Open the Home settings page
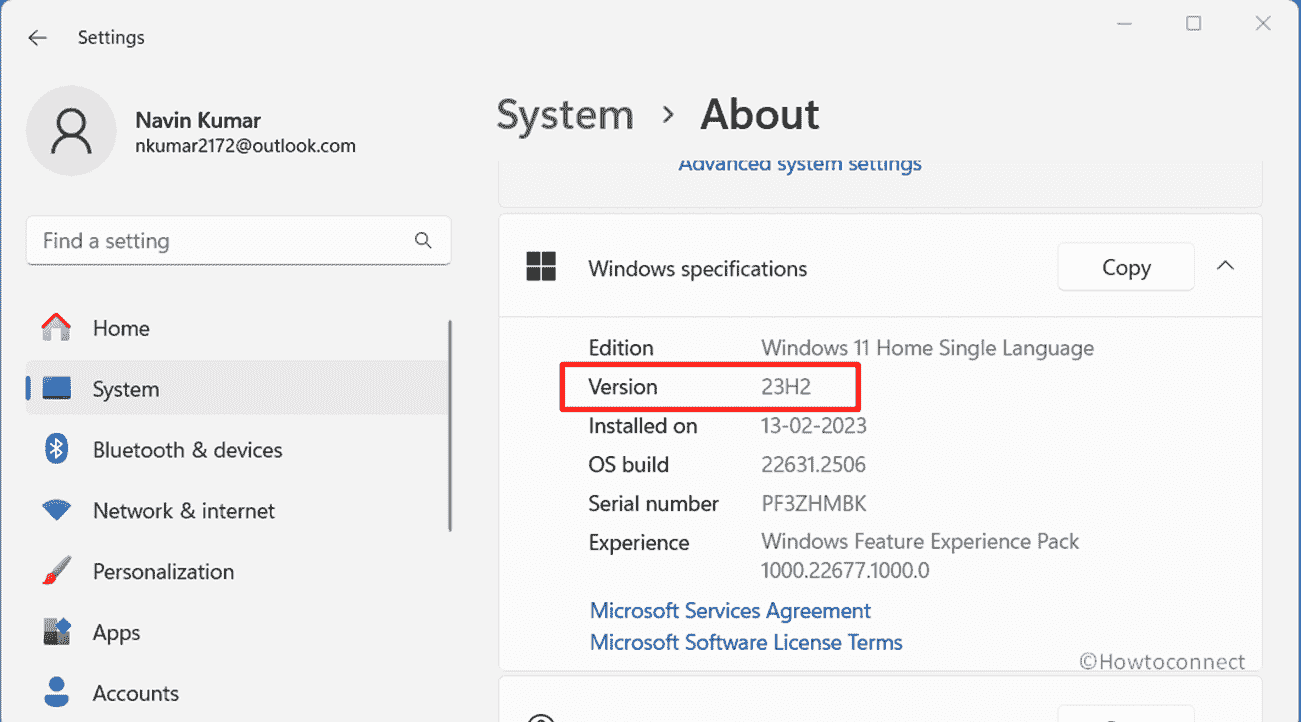 pyautogui.click(x=238, y=328)
